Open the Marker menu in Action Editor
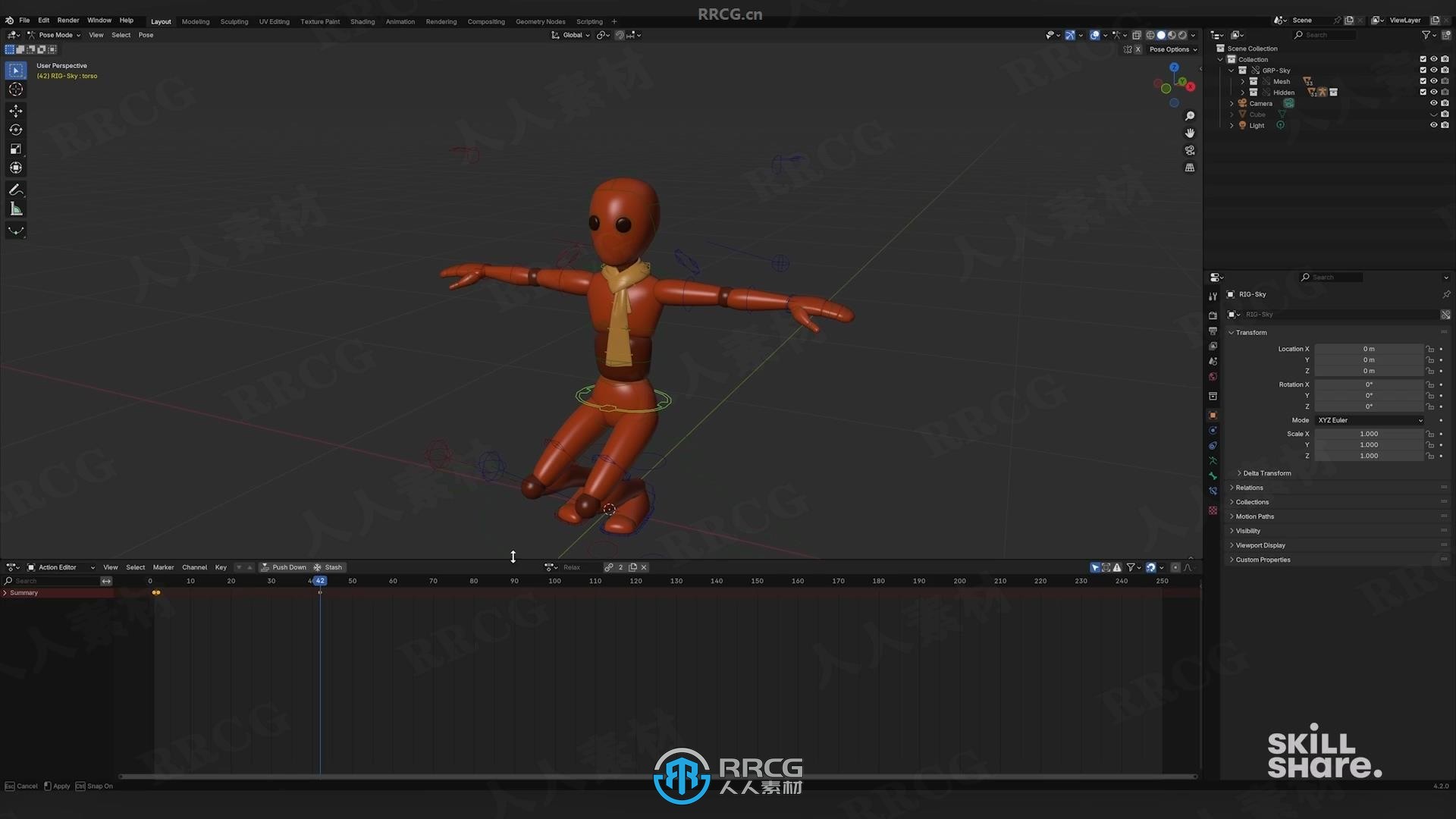 coord(163,567)
